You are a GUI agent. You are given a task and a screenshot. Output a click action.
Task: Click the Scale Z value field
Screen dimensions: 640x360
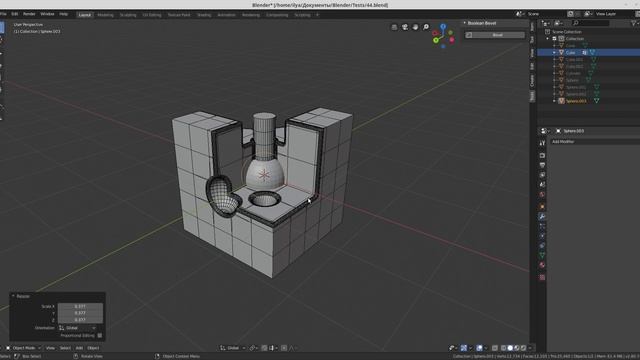(x=80, y=320)
